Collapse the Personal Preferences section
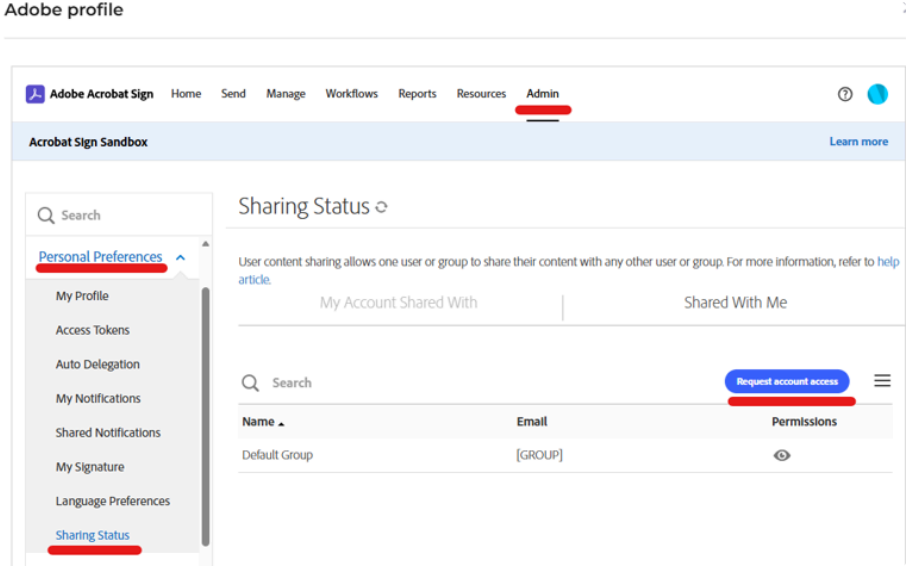Viewport: 914px width, 571px height. point(180,258)
